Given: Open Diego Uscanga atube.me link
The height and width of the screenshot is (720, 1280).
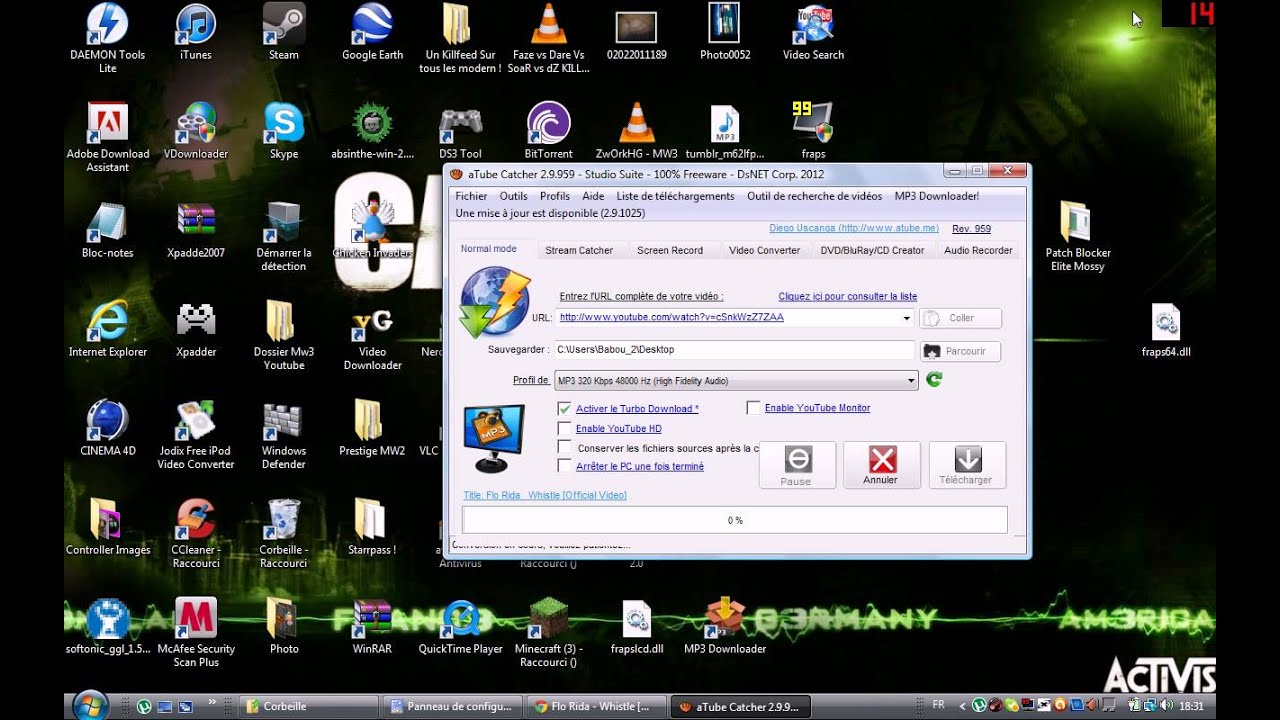Looking at the screenshot, I should pos(854,229).
